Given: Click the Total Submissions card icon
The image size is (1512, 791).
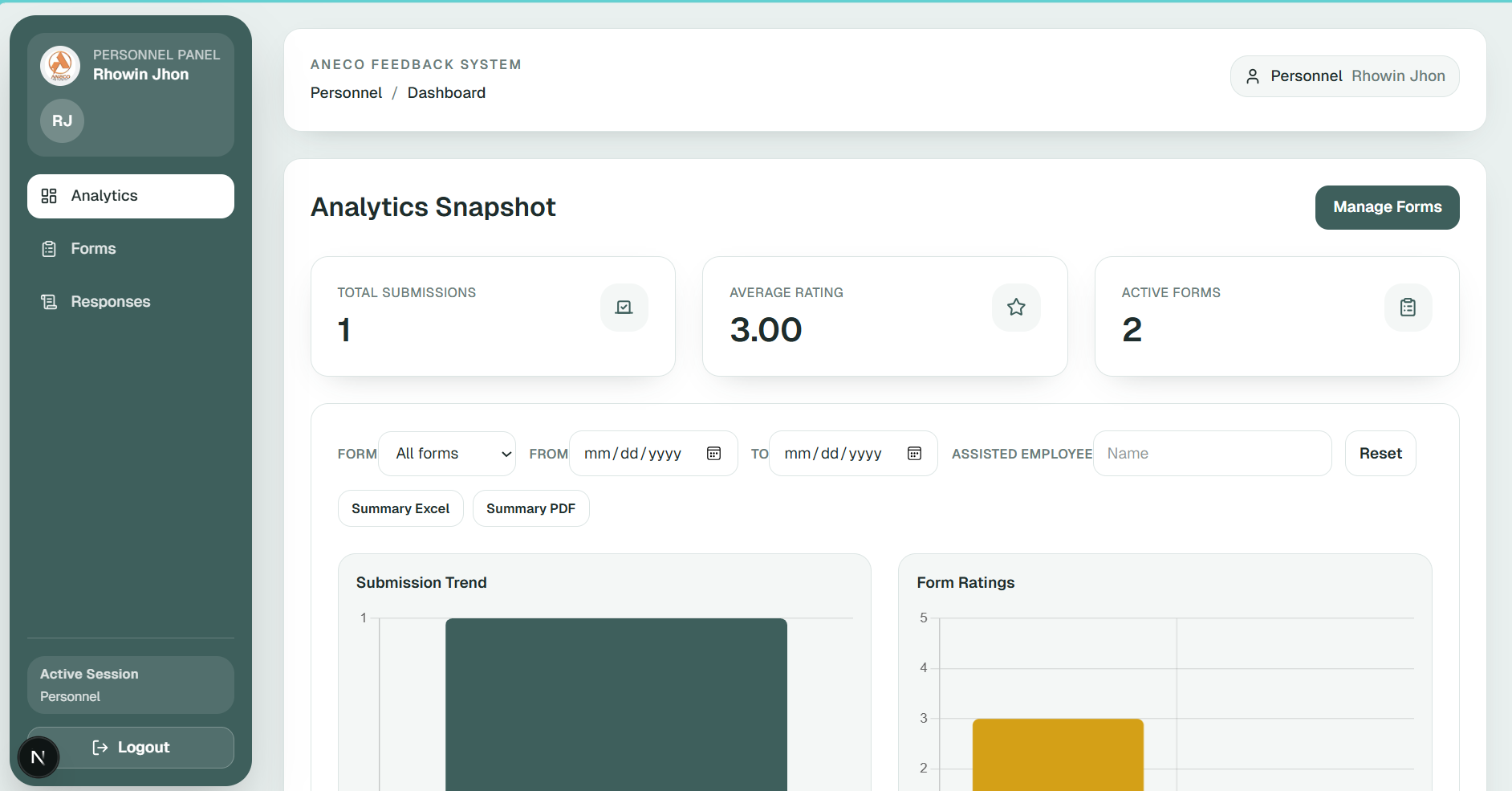Looking at the screenshot, I should [x=624, y=308].
